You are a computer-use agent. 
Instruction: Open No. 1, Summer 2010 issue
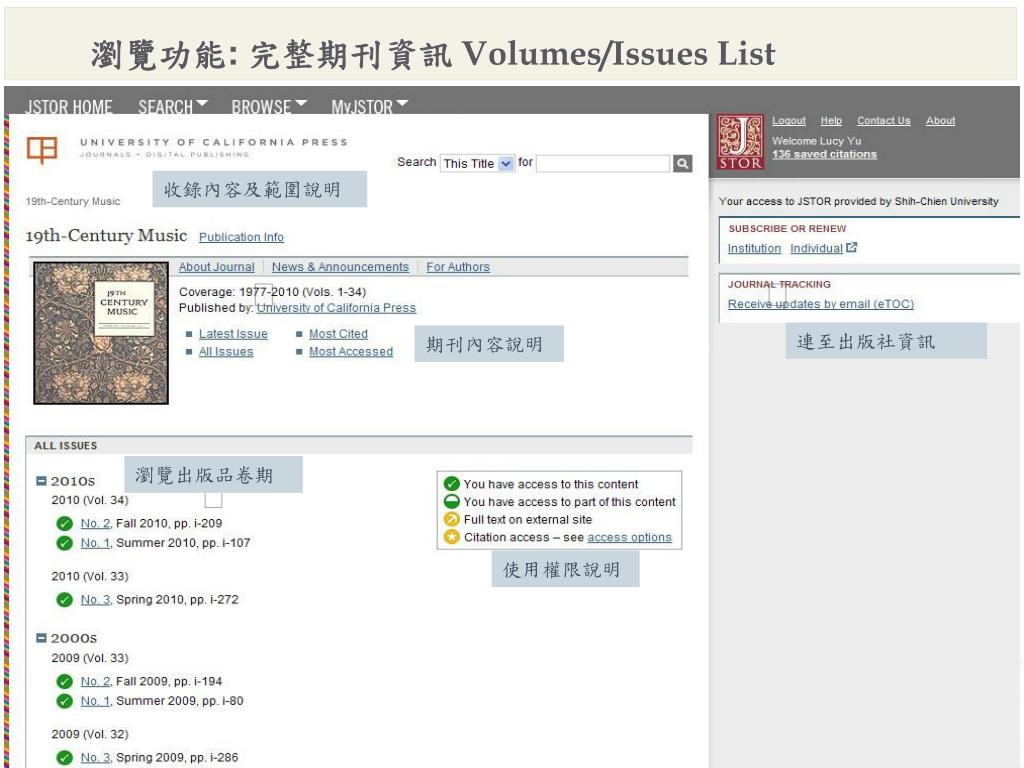[x=95, y=543]
